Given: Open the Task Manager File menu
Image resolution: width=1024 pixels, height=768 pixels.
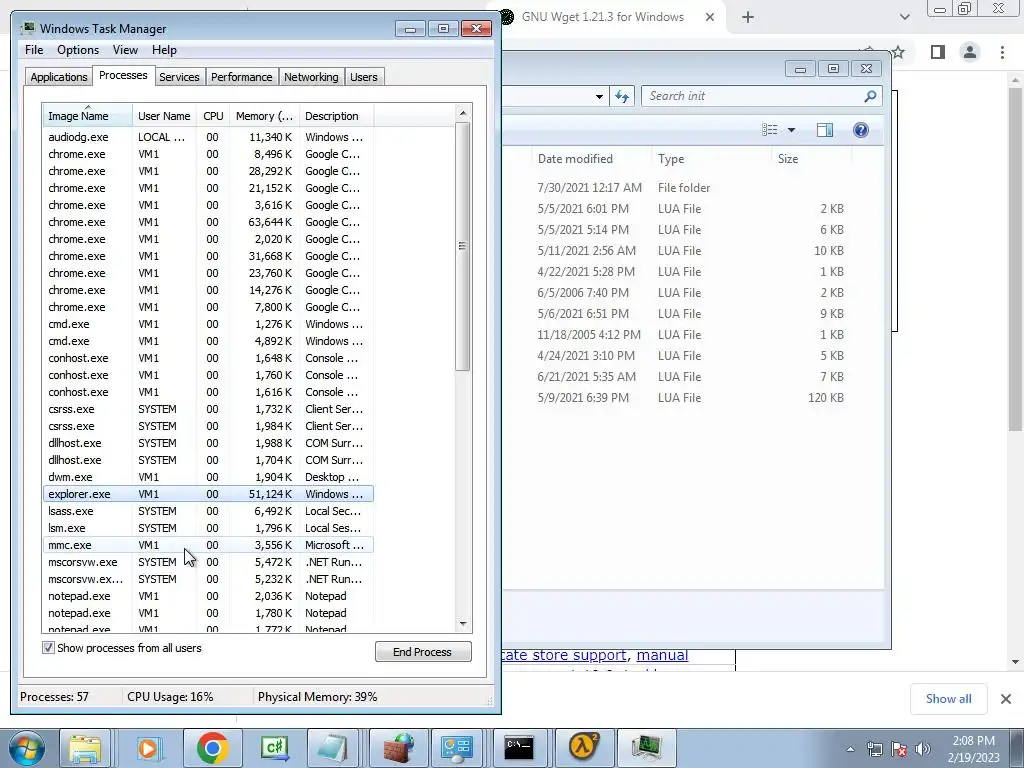Looking at the screenshot, I should (x=34, y=50).
